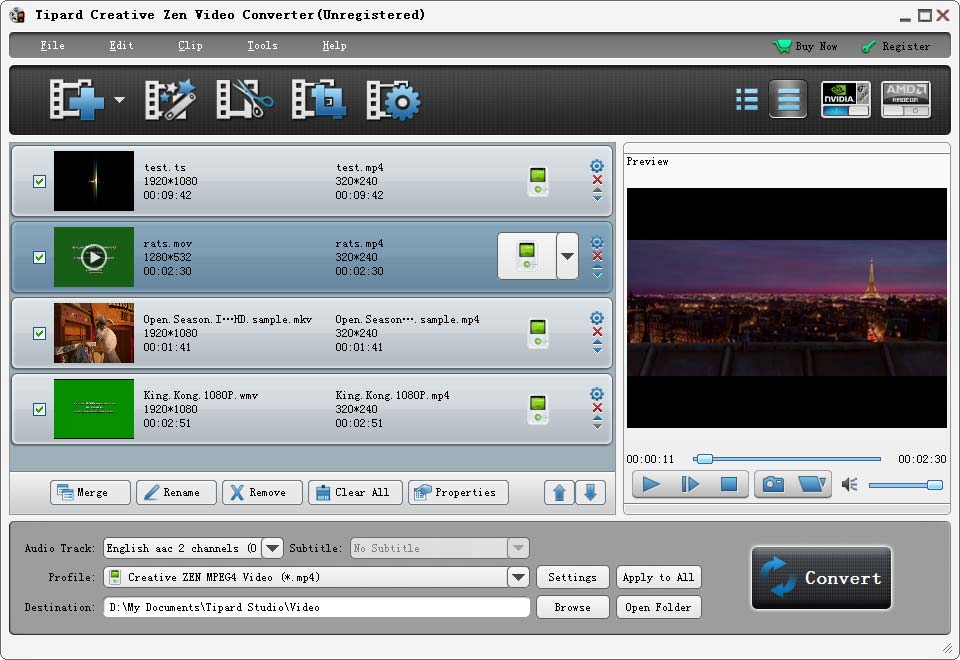Click device profile icon for King.Kong

coord(538,409)
